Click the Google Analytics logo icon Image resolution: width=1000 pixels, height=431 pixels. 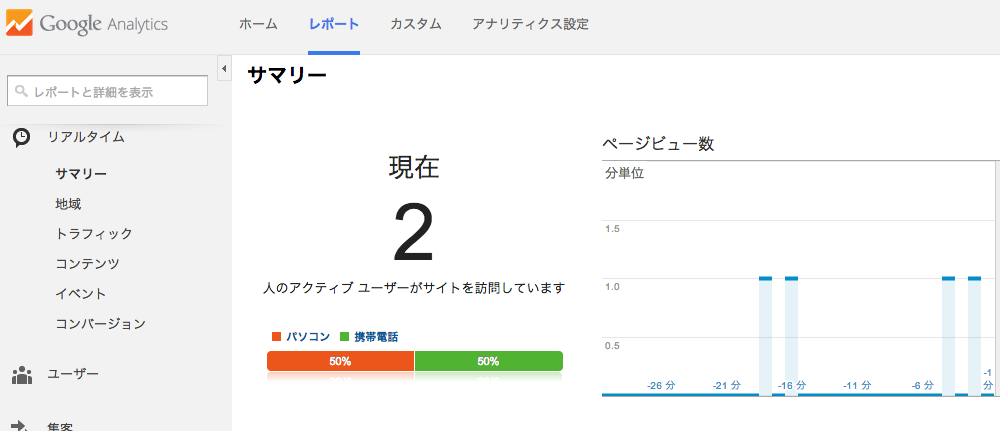pos(18,24)
